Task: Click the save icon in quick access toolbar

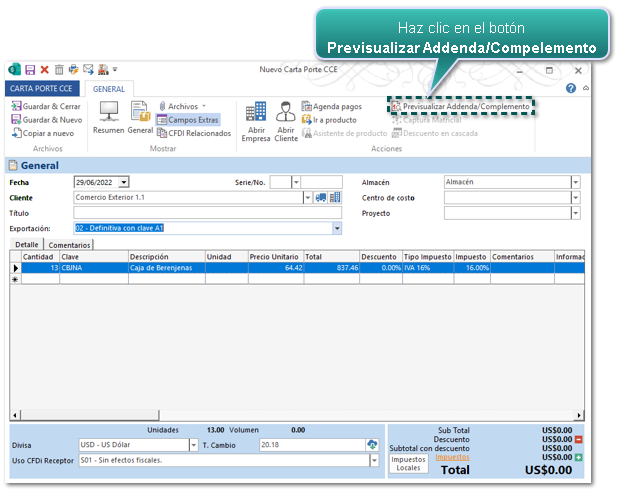Action: 30,70
